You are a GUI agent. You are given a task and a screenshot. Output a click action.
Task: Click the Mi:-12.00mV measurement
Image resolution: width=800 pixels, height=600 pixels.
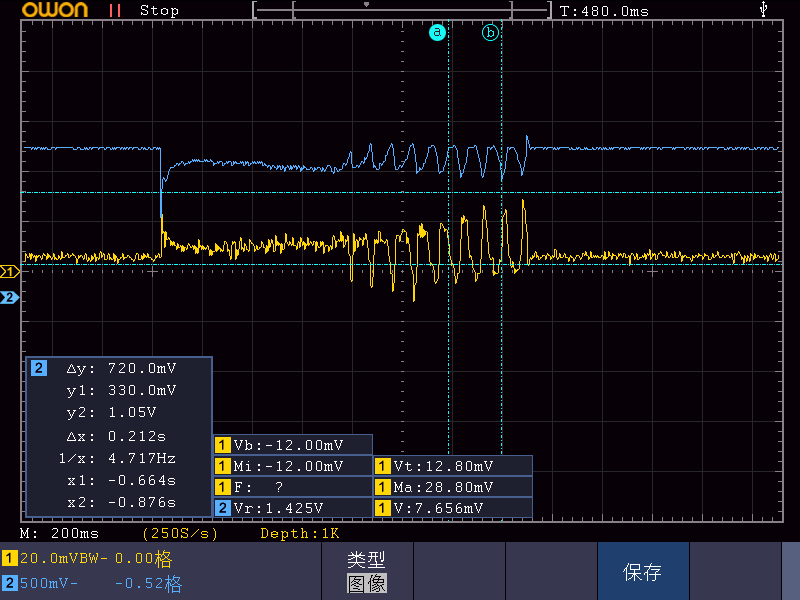pos(293,466)
